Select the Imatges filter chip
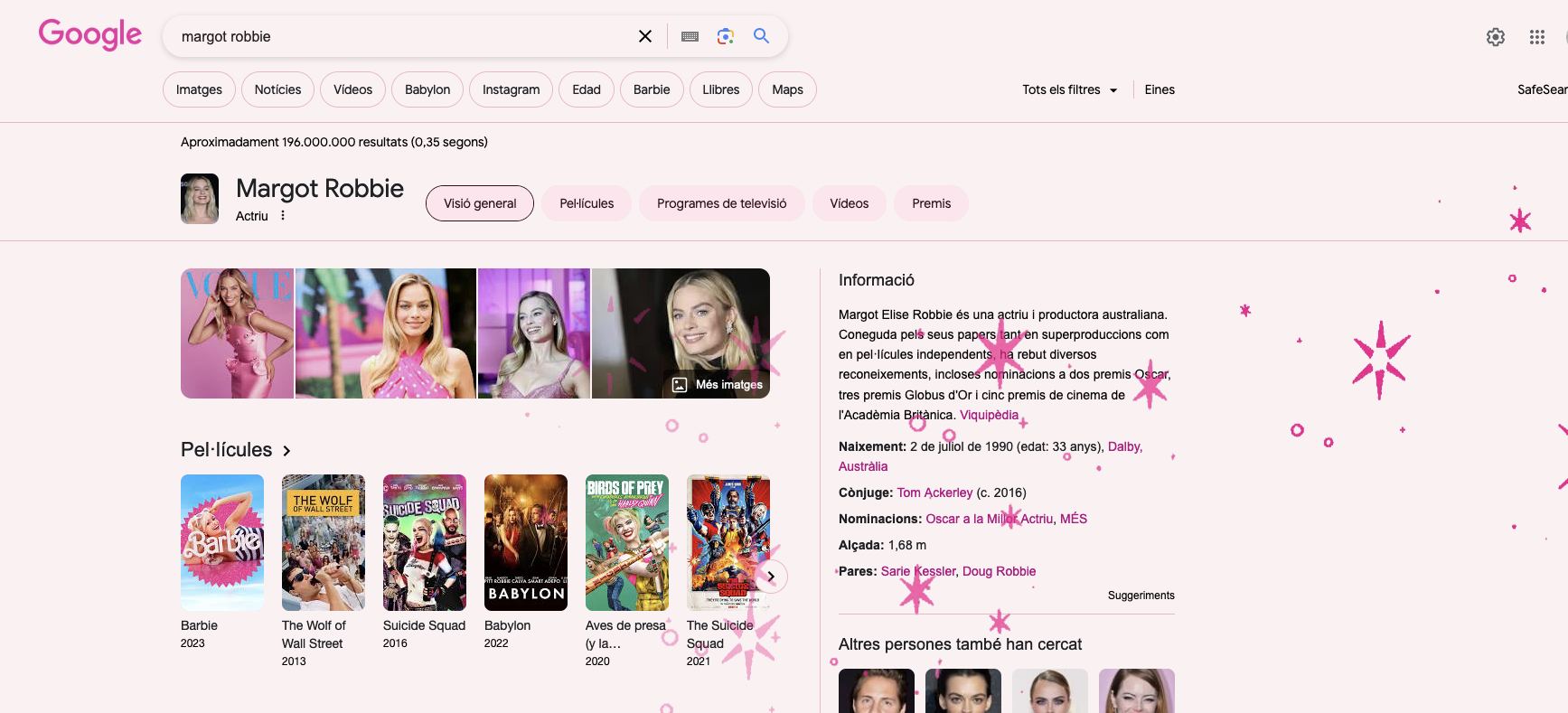1568x713 pixels. (199, 89)
